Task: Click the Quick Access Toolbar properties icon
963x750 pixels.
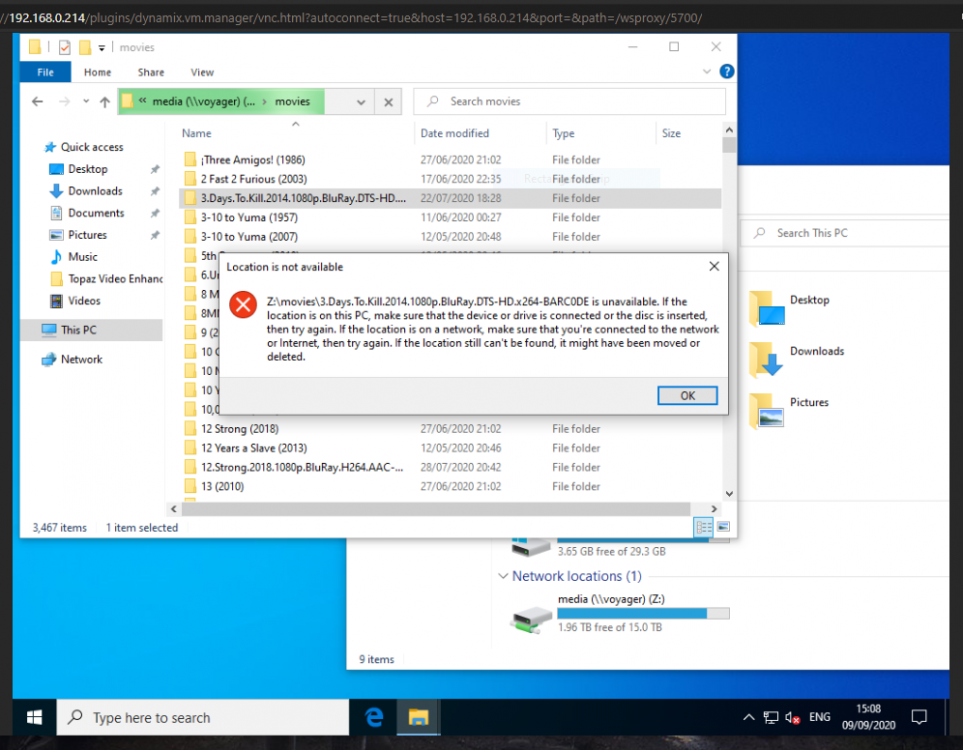Action: (64, 47)
